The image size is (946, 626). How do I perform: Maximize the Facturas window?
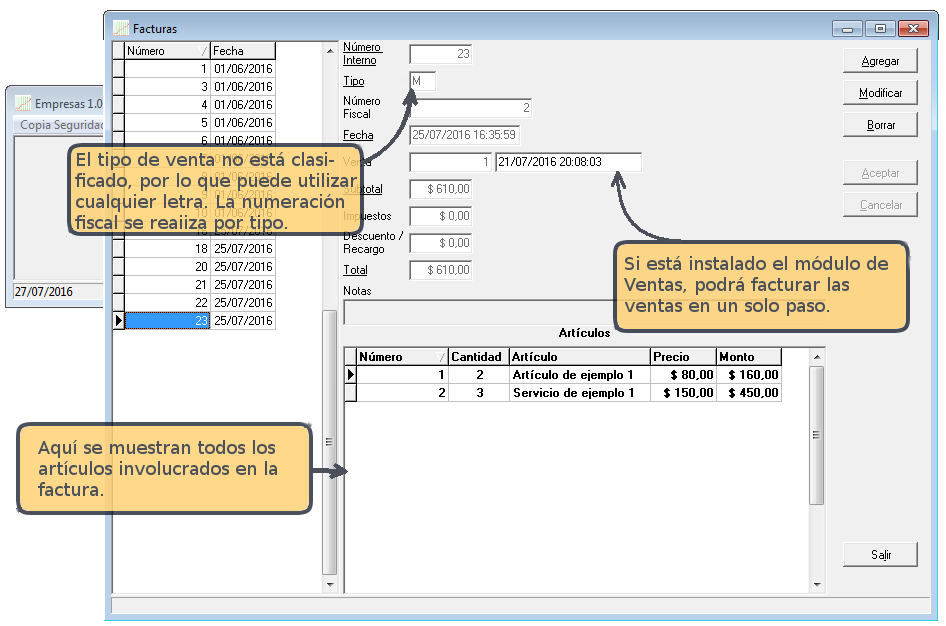pos(880,28)
